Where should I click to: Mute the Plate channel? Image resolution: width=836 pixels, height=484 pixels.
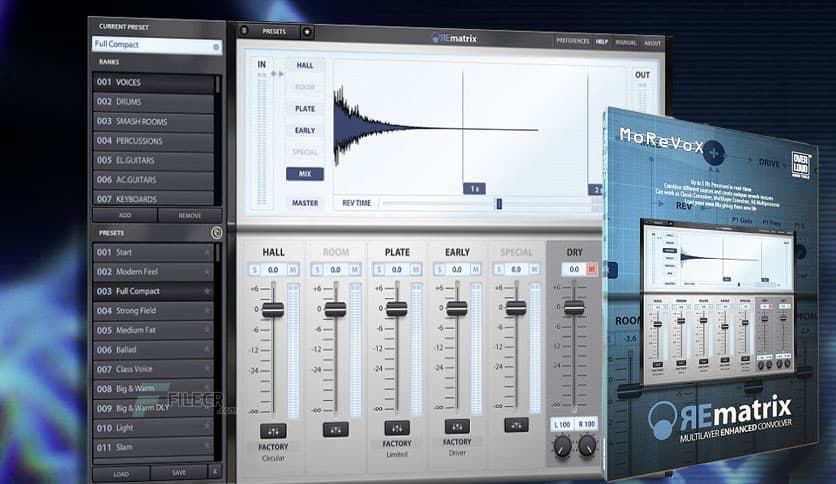coord(415,270)
